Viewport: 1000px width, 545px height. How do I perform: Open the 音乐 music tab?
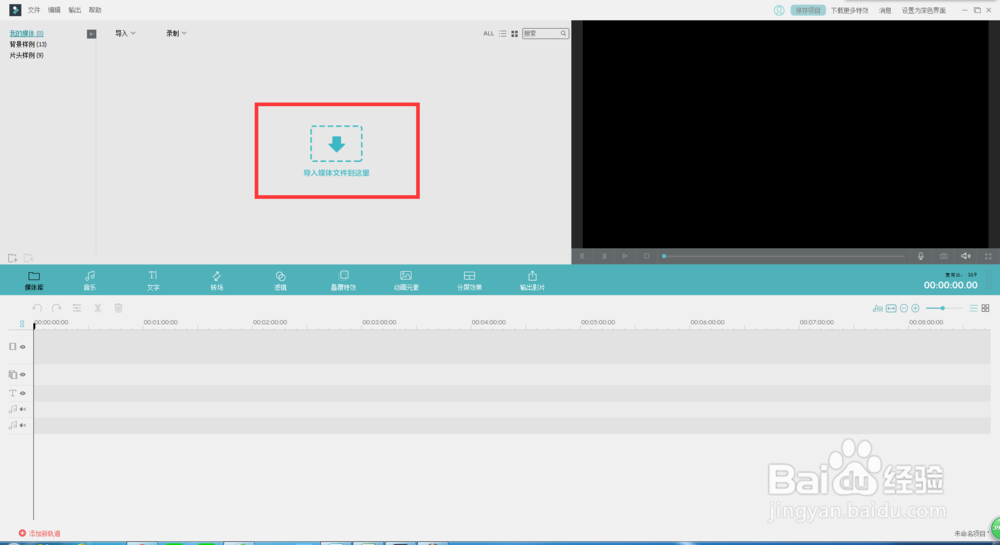pos(90,280)
